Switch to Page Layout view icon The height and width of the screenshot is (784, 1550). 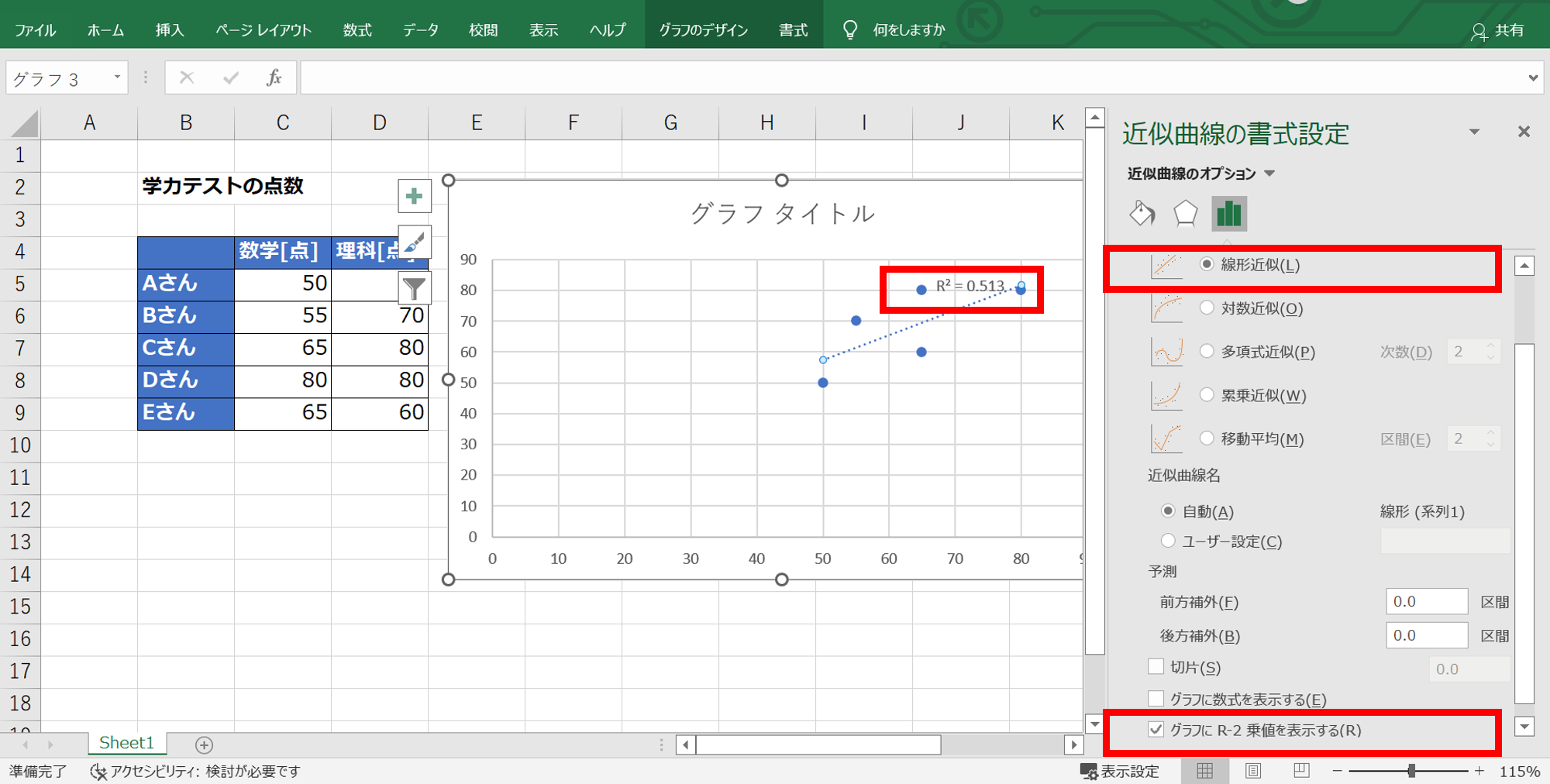click(x=1253, y=771)
